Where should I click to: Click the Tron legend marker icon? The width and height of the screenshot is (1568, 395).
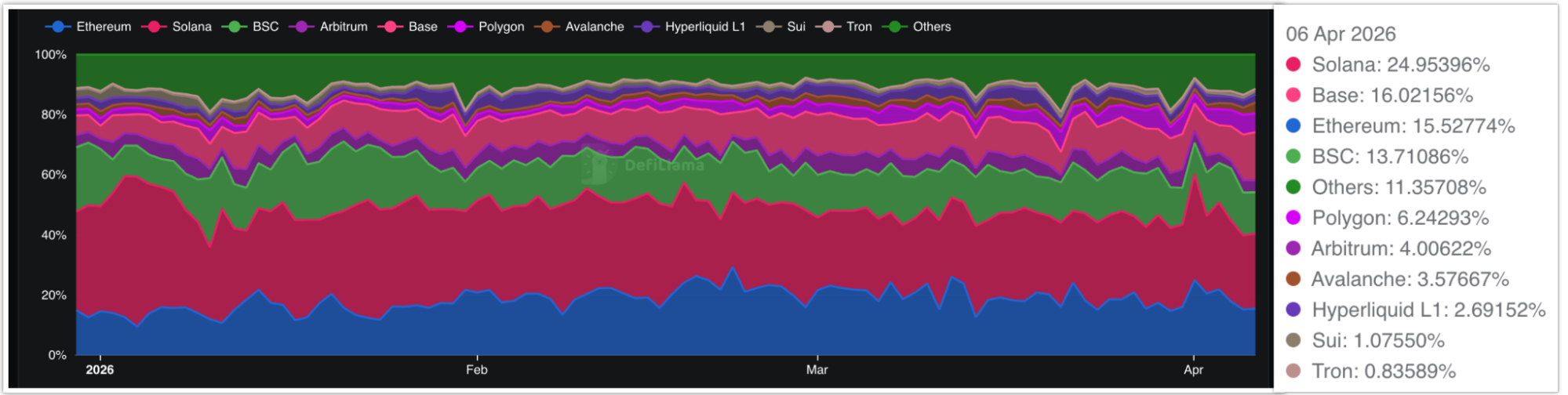point(828,27)
